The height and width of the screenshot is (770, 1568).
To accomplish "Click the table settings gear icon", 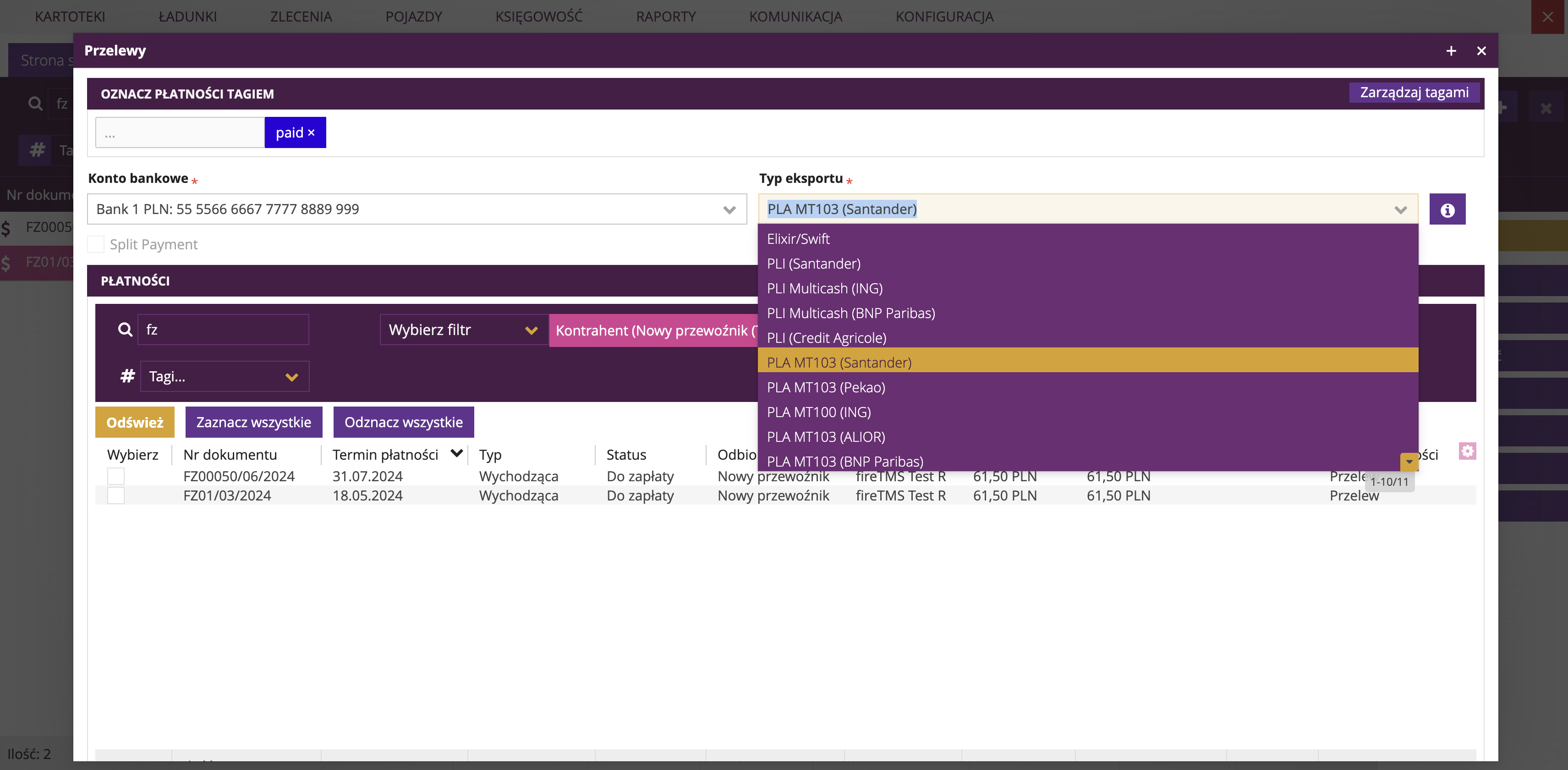I will click(x=1467, y=451).
